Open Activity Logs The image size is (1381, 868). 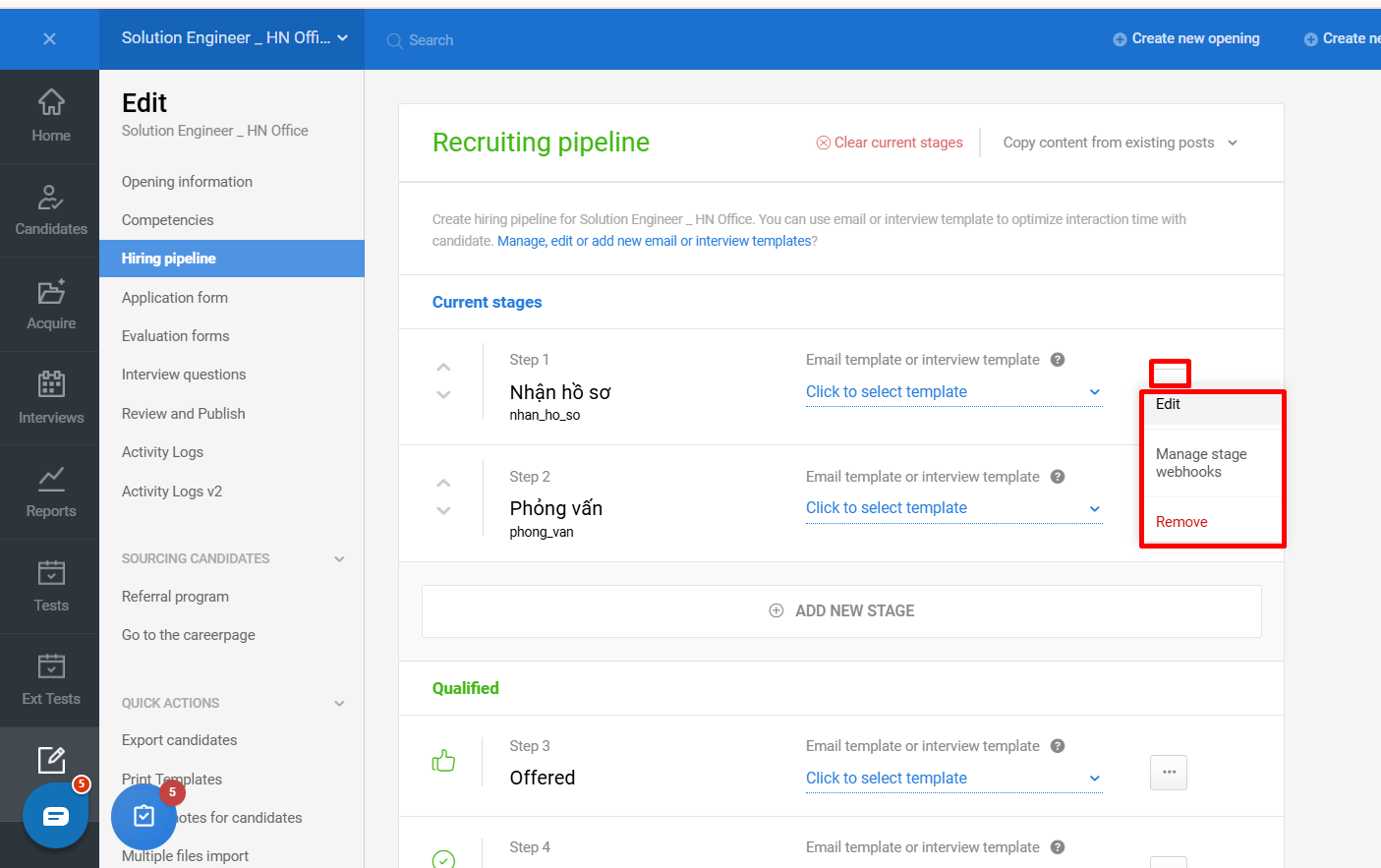[162, 452]
